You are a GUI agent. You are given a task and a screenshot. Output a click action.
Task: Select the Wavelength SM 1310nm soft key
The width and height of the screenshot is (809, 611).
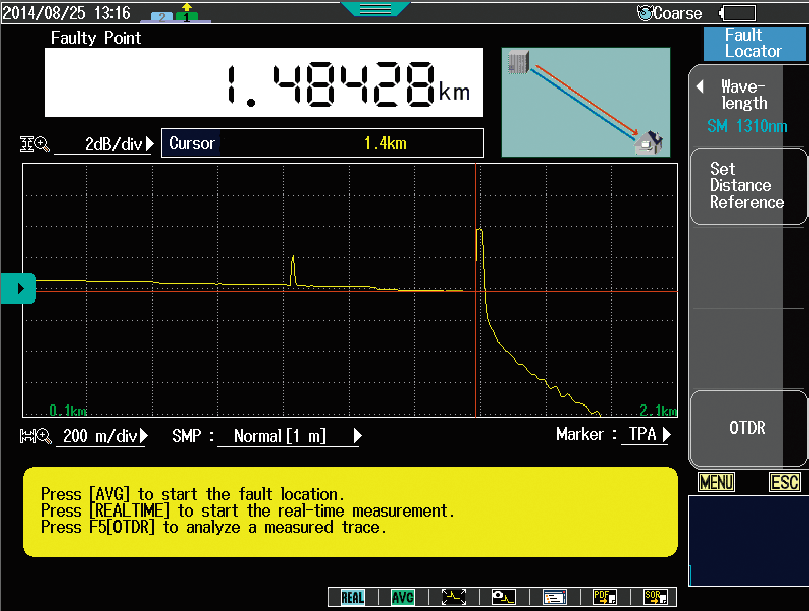pyautogui.click(x=748, y=106)
